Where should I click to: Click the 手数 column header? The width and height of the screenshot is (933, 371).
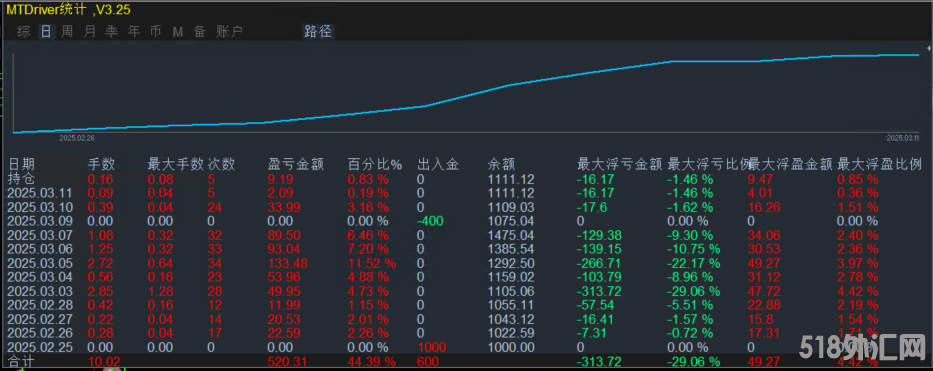102,165
